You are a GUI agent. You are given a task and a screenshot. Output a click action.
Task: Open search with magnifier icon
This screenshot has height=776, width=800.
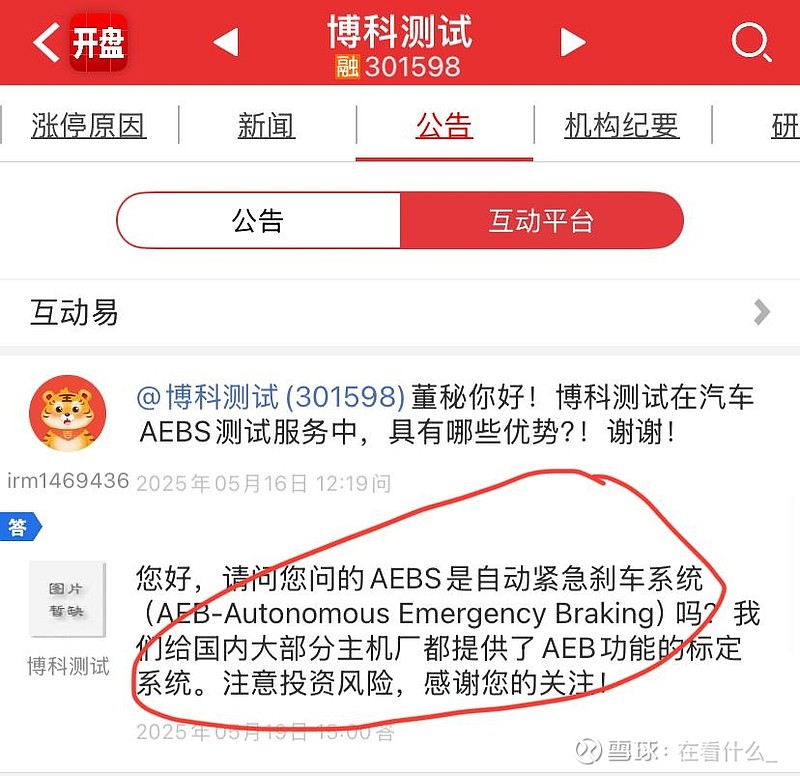point(751,42)
